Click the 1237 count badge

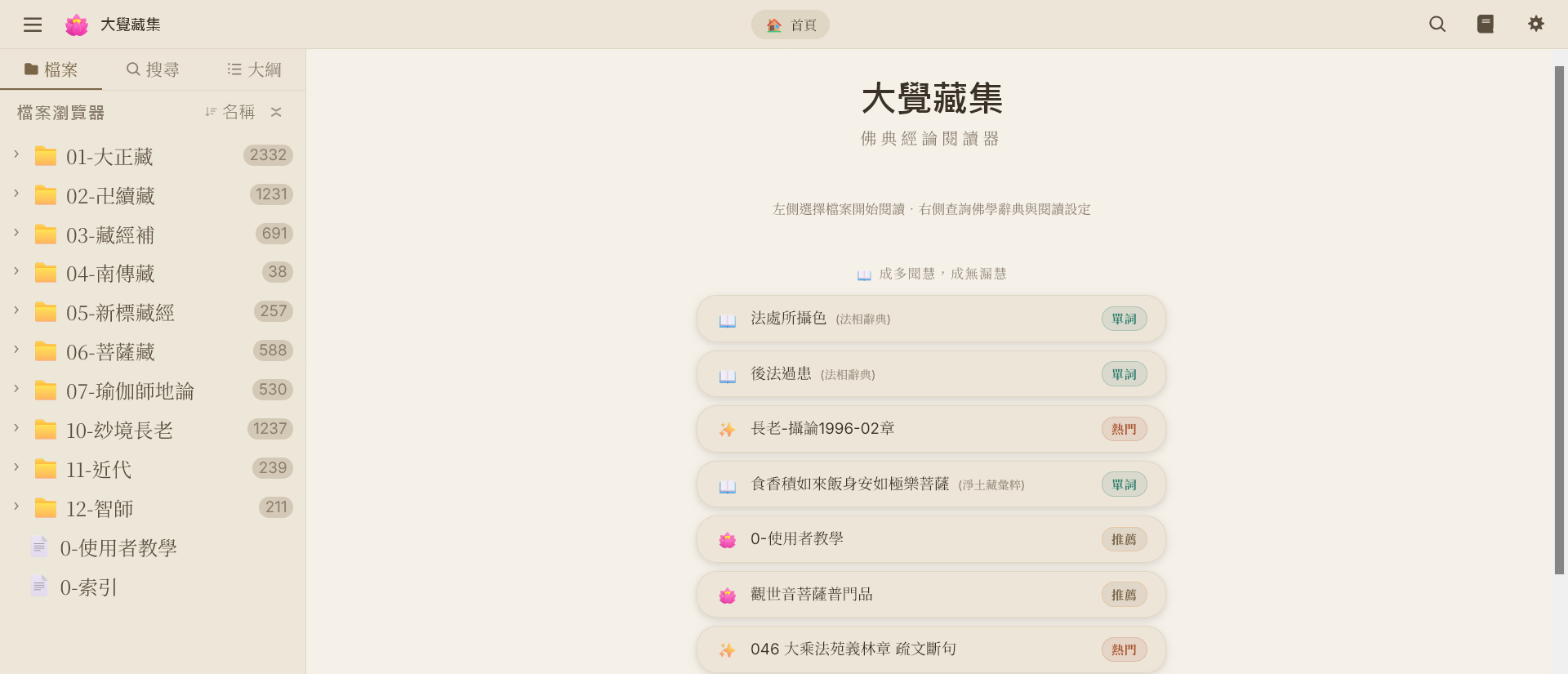point(269,428)
